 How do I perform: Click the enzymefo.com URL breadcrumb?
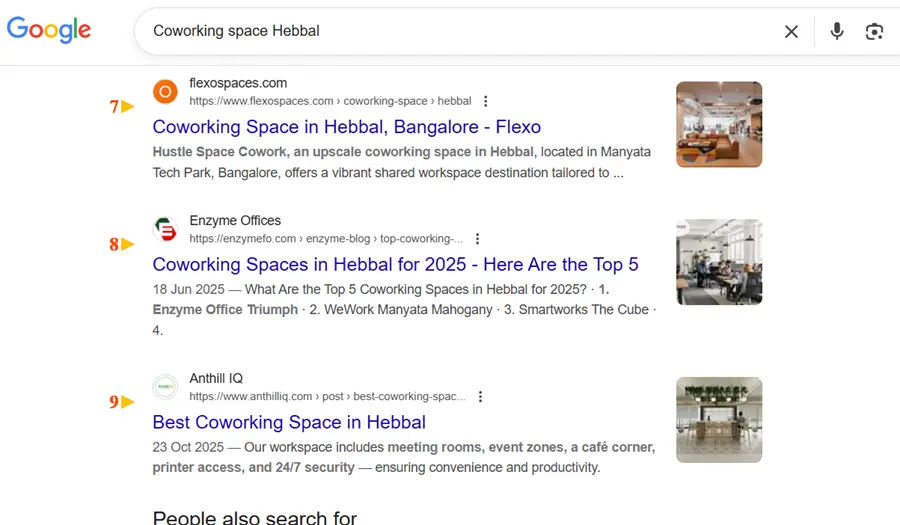pyautogui.click(x=325, y=239)
